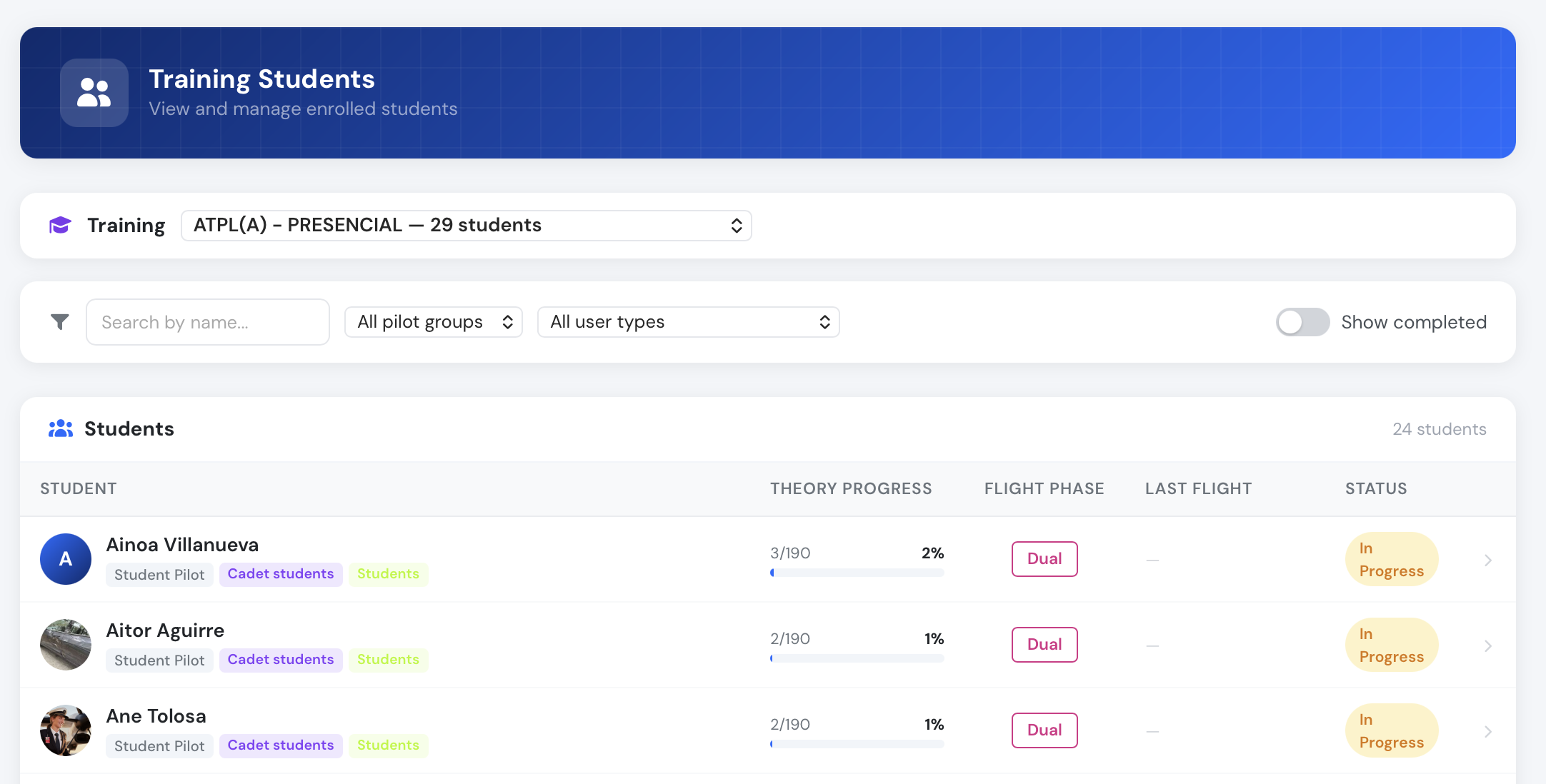Click the Students tag for Ainoa Villanueva
Screen dimensions: 1546x784
click(388, 574)
